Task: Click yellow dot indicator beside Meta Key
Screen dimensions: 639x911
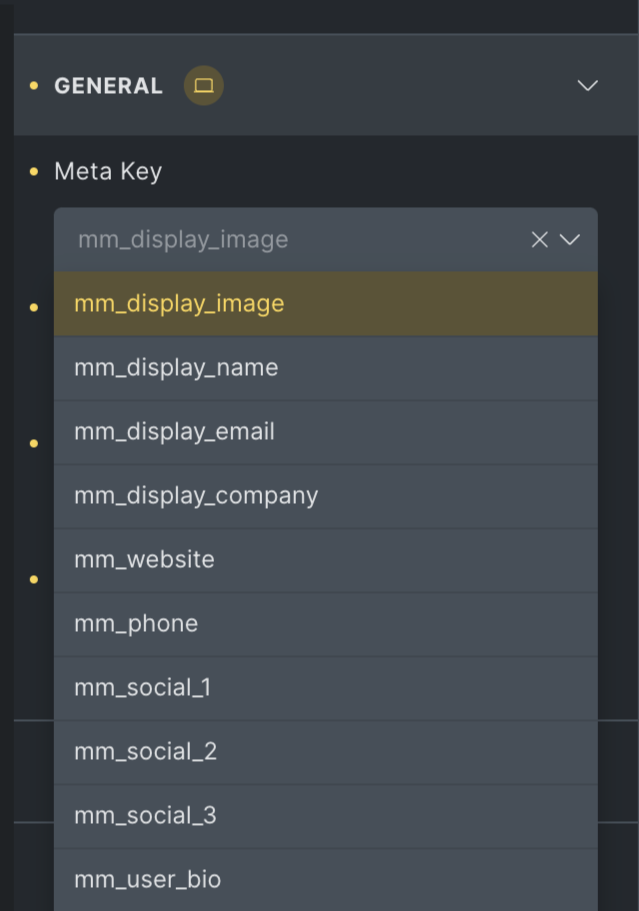Action: click(34, 172)
